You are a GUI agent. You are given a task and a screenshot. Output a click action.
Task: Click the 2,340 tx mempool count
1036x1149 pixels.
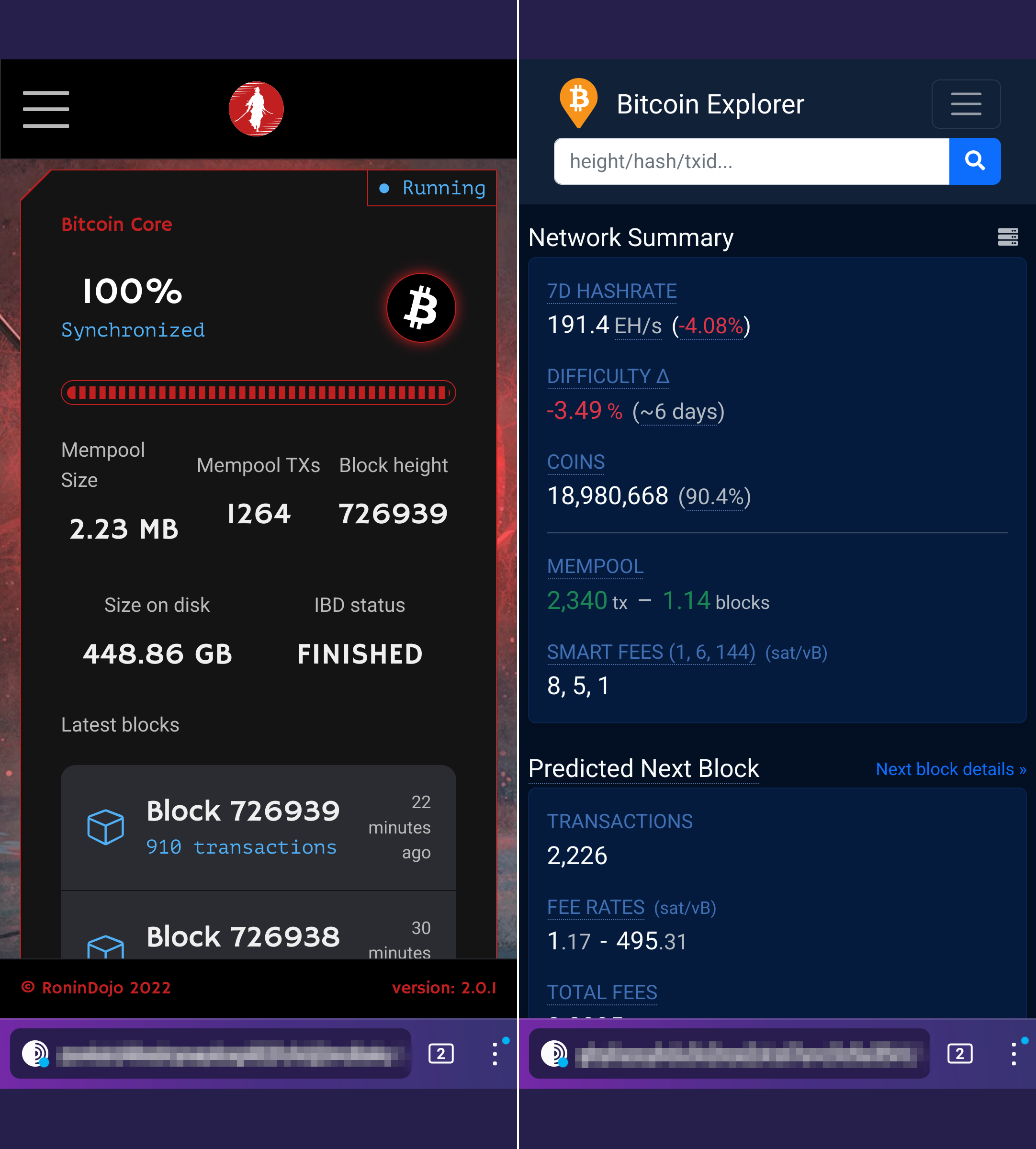pos(587,601)
